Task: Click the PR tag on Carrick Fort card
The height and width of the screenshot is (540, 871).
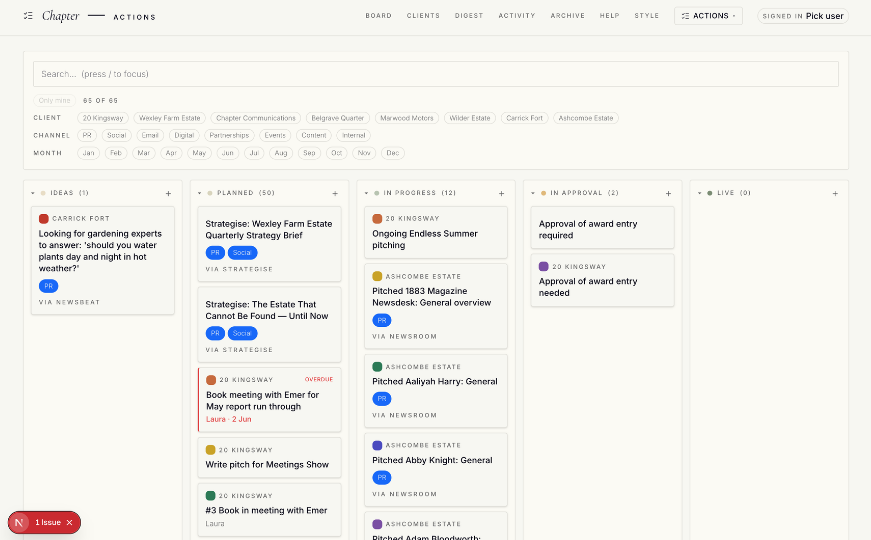Action: 48,286
